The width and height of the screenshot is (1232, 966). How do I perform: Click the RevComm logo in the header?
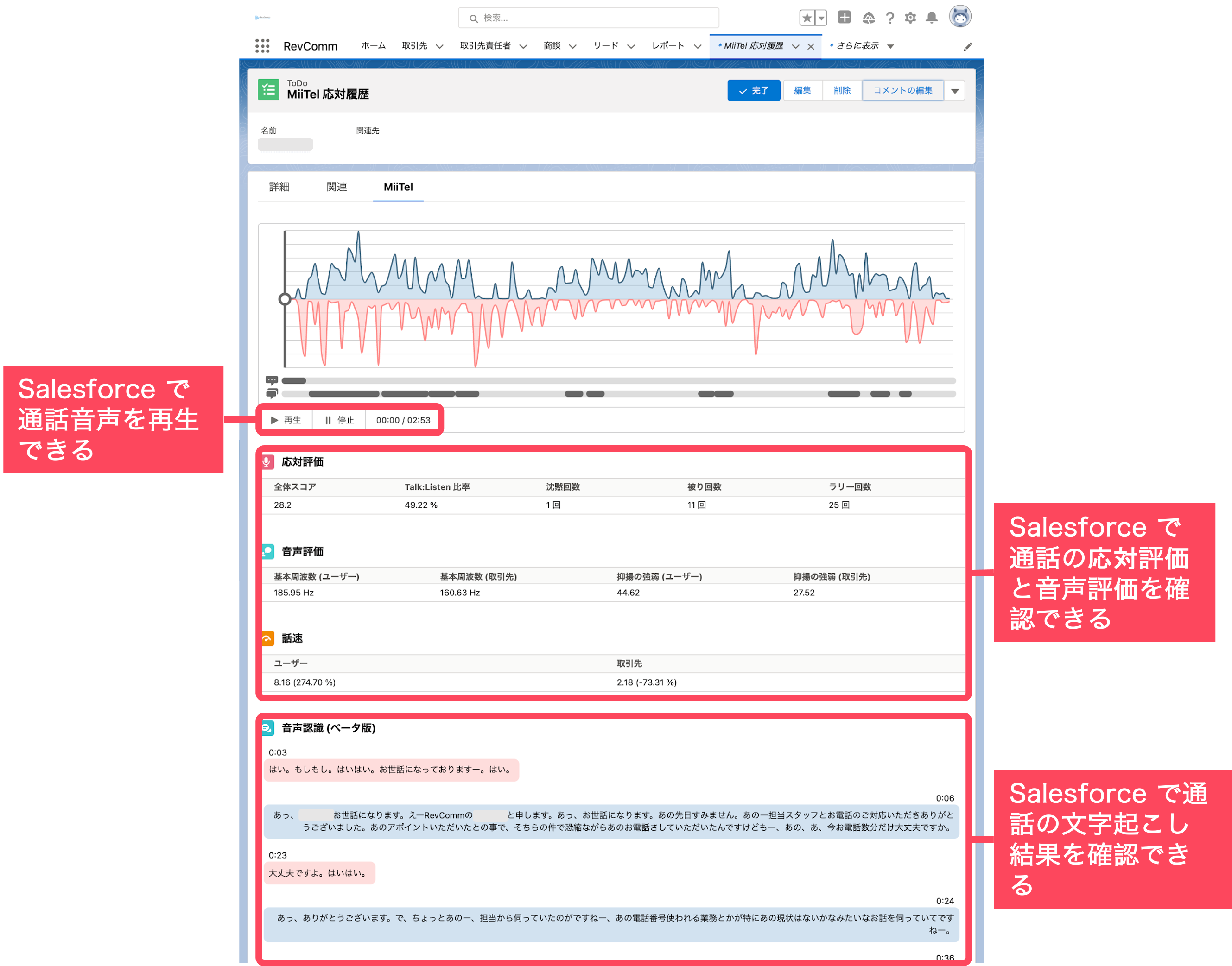[x=262, y=18]
